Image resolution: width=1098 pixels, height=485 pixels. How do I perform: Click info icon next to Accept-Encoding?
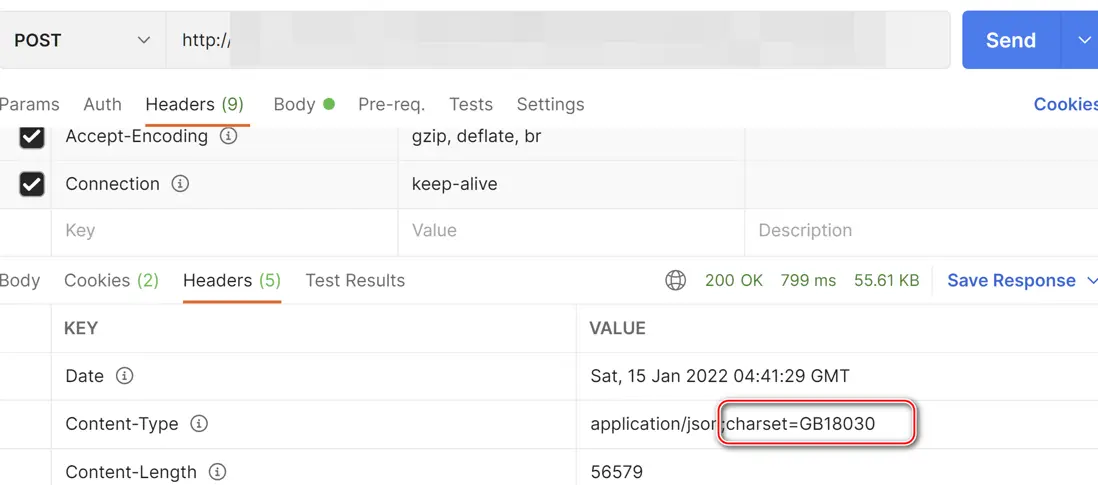228,136
